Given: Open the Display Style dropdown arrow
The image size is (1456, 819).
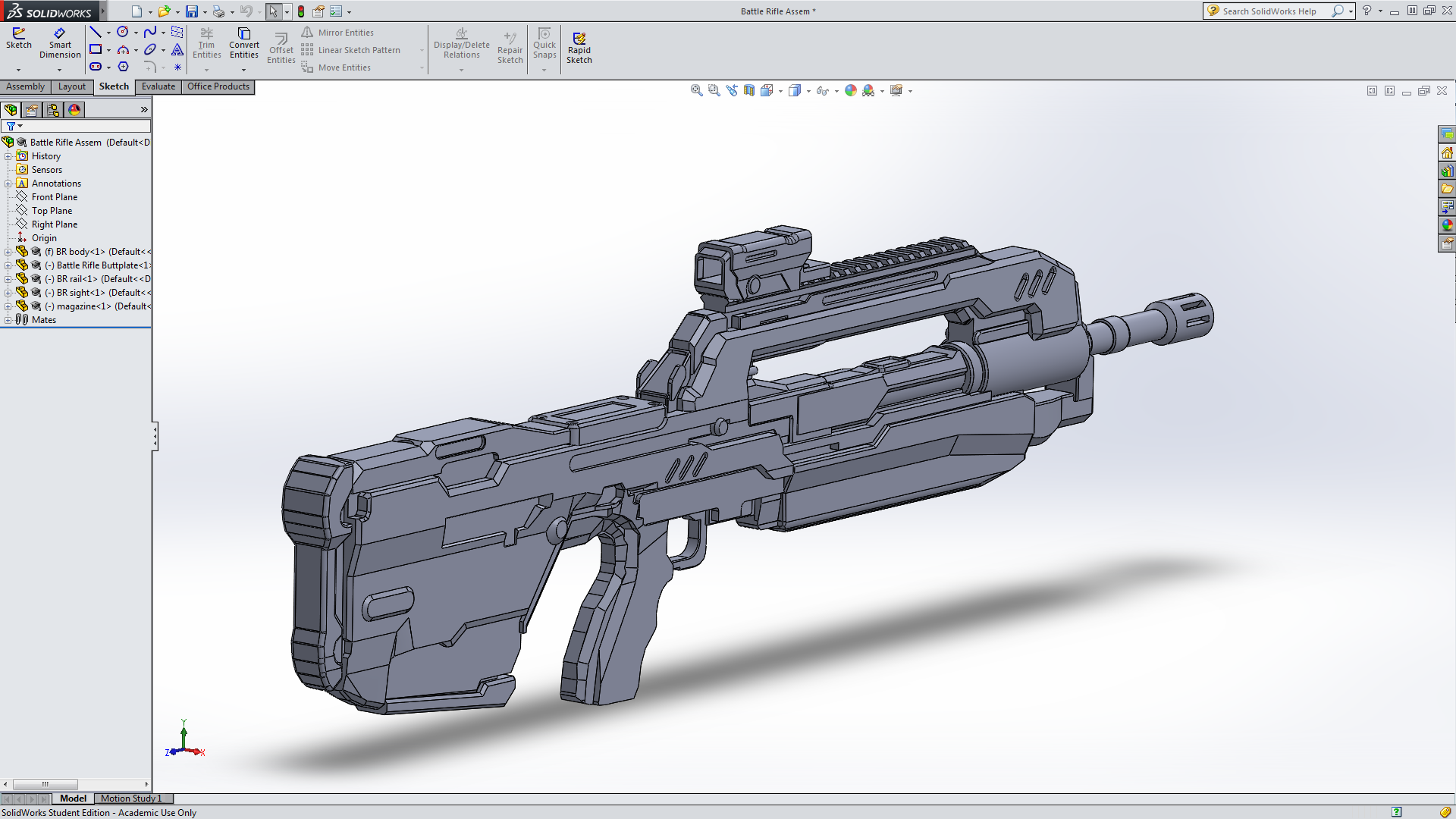Looking at the screenshot, I should pyautogui.click(x=808, y=91).
